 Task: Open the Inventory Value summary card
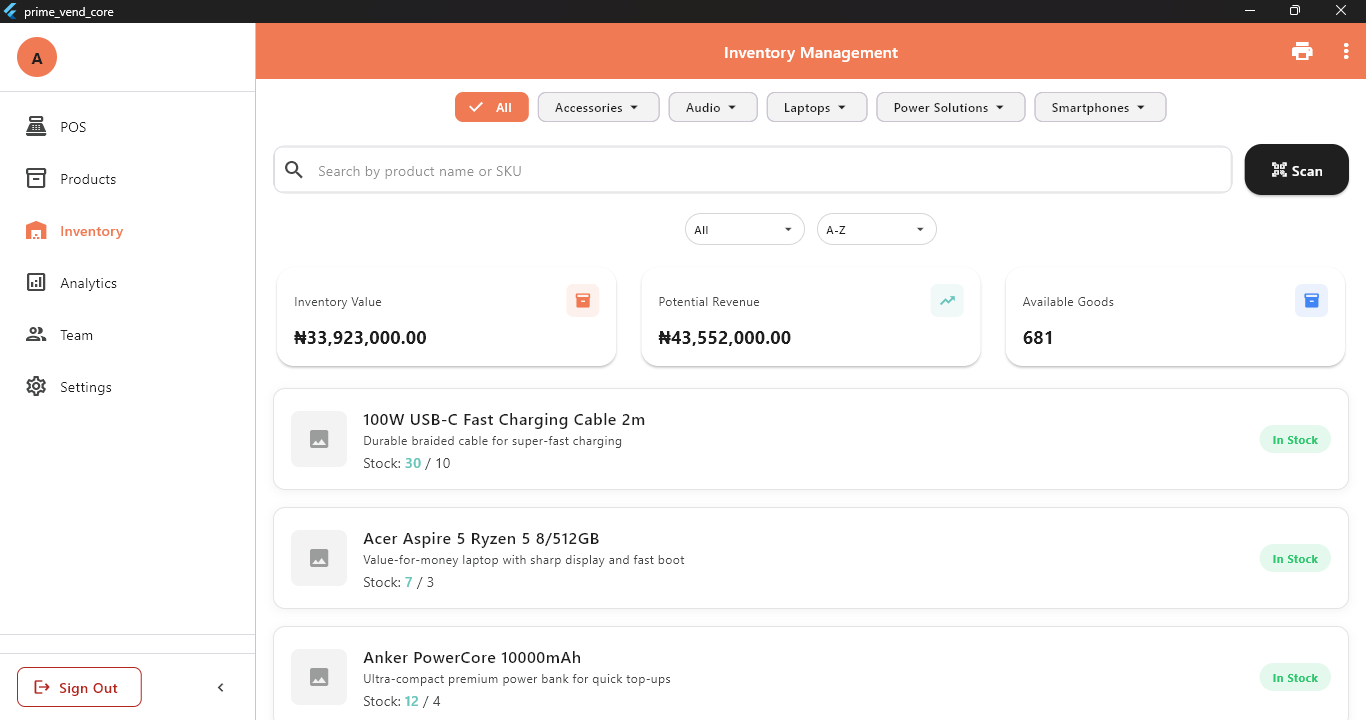pyautogui.click(x=446, y=317)
